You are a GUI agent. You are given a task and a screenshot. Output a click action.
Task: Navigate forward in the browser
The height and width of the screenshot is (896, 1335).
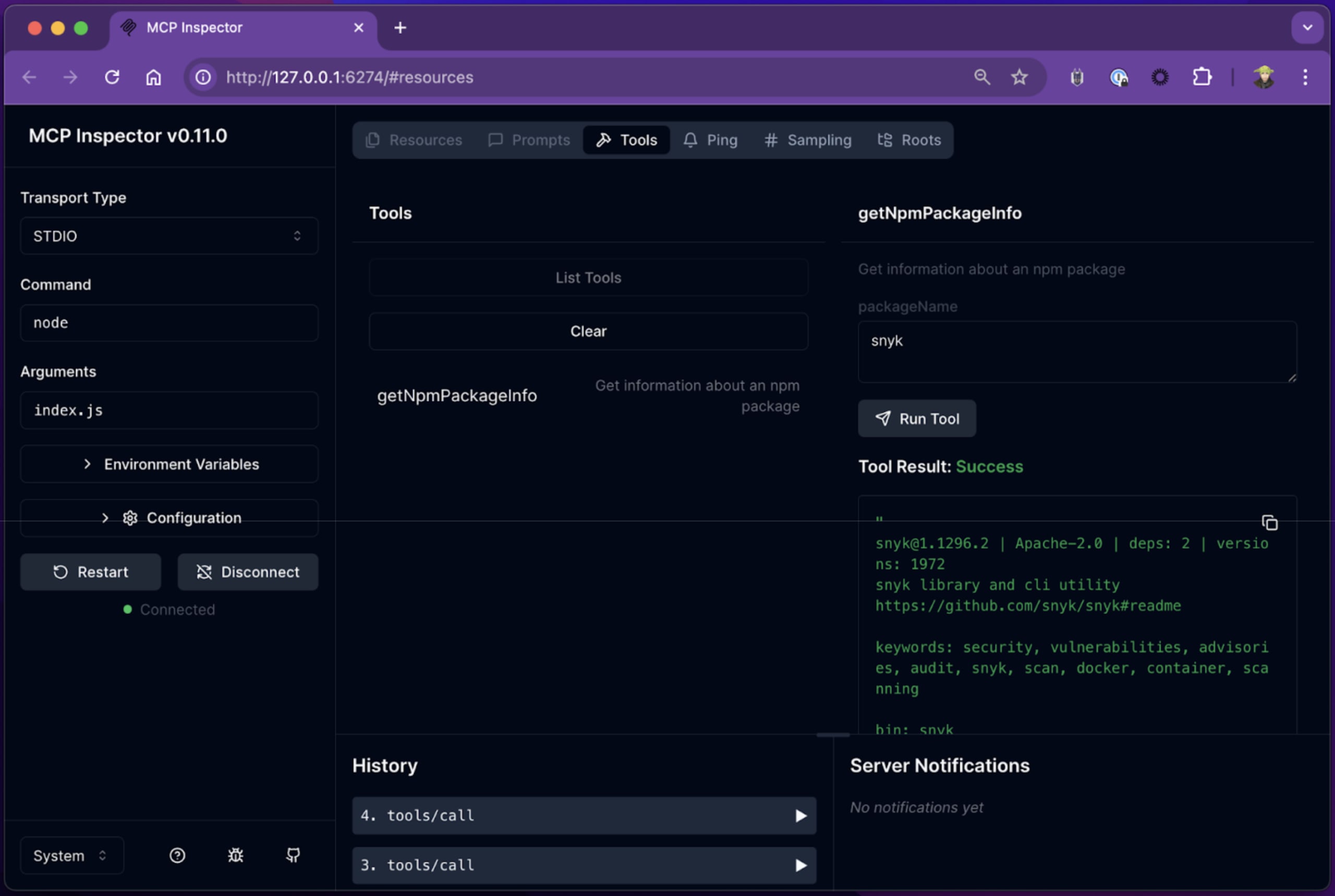pyautogui.click(x=70, y=77)
